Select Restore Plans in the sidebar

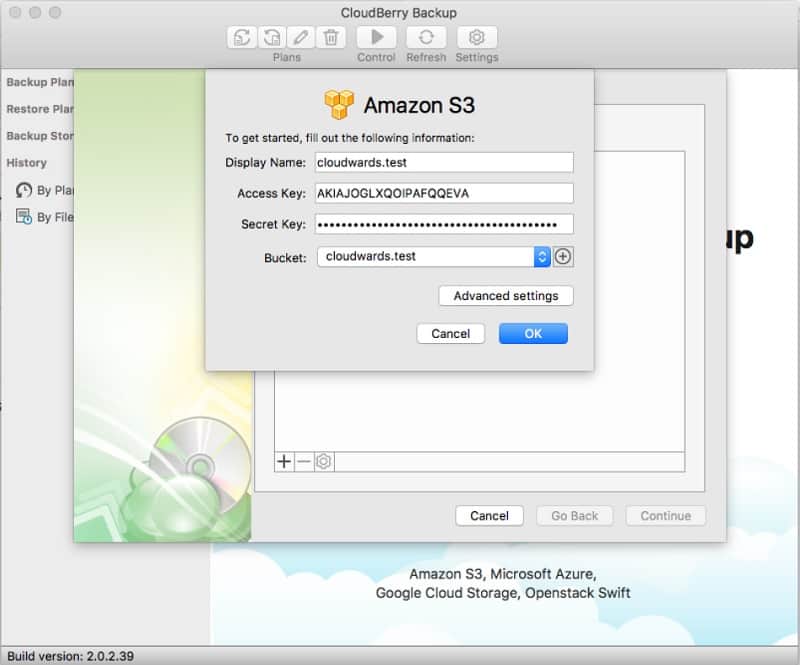pyautogui.click(x=40, y=109)
